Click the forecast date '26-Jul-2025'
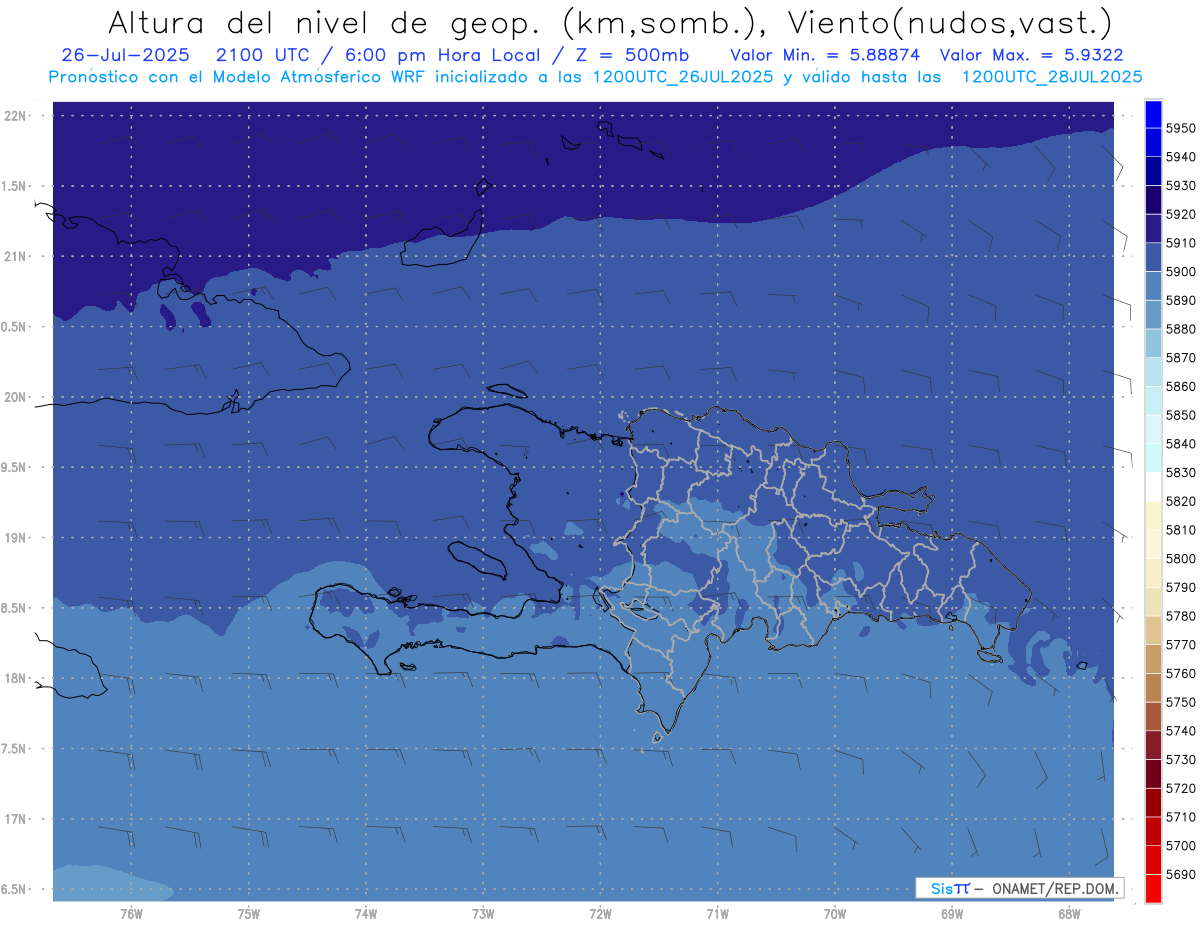The image size is (1200, 927). [x=125, y=55]
